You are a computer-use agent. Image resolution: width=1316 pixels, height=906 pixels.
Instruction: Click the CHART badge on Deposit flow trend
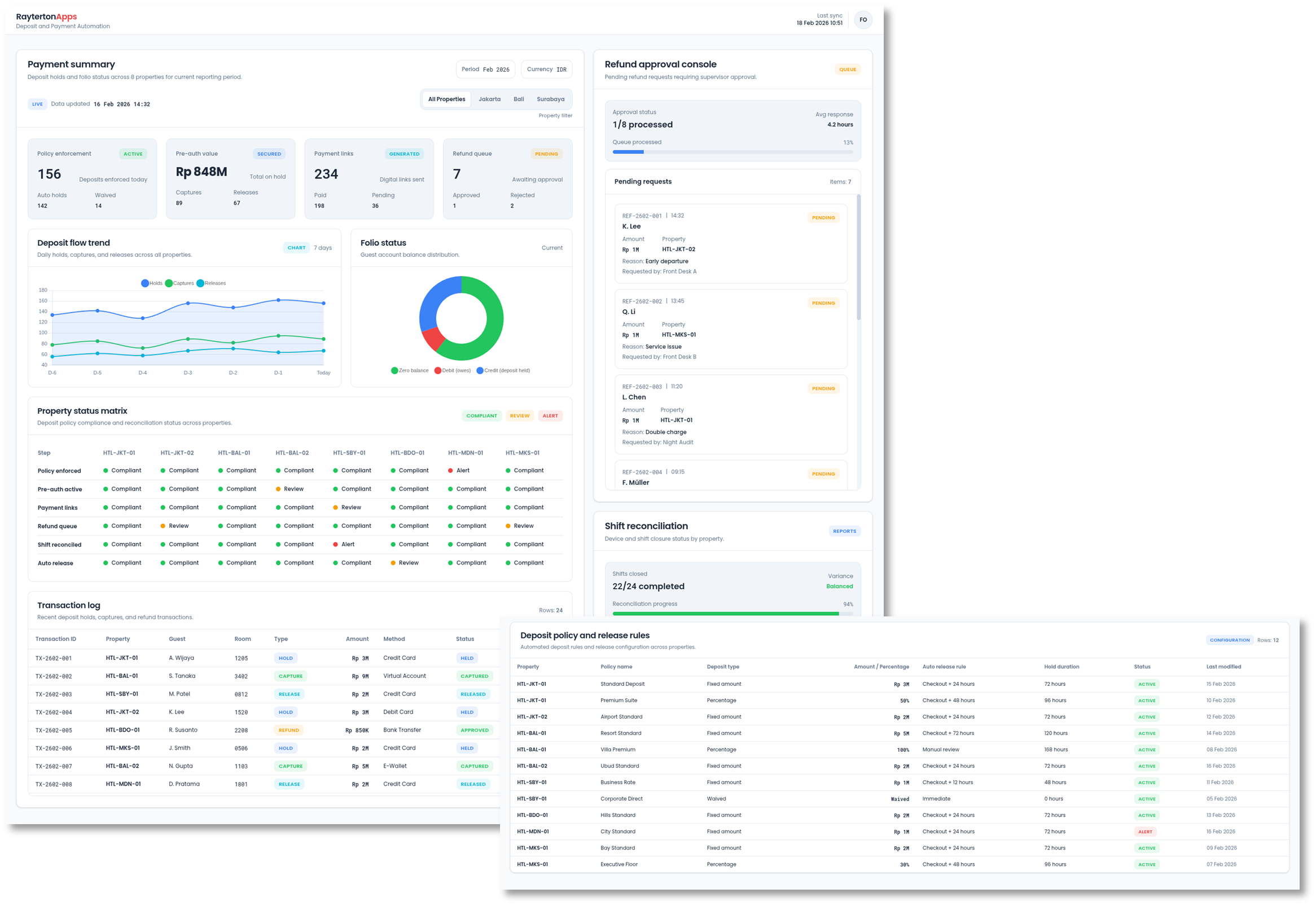(296, 247)
